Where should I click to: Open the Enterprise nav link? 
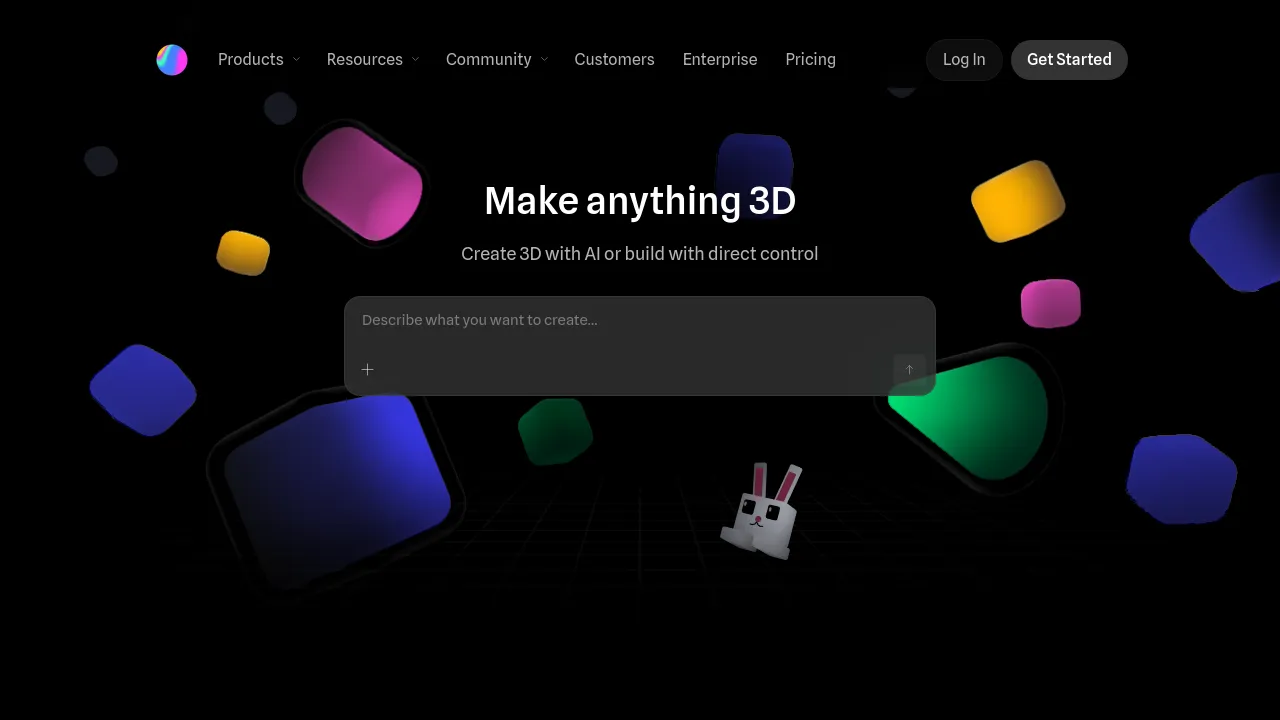point(720,60)
